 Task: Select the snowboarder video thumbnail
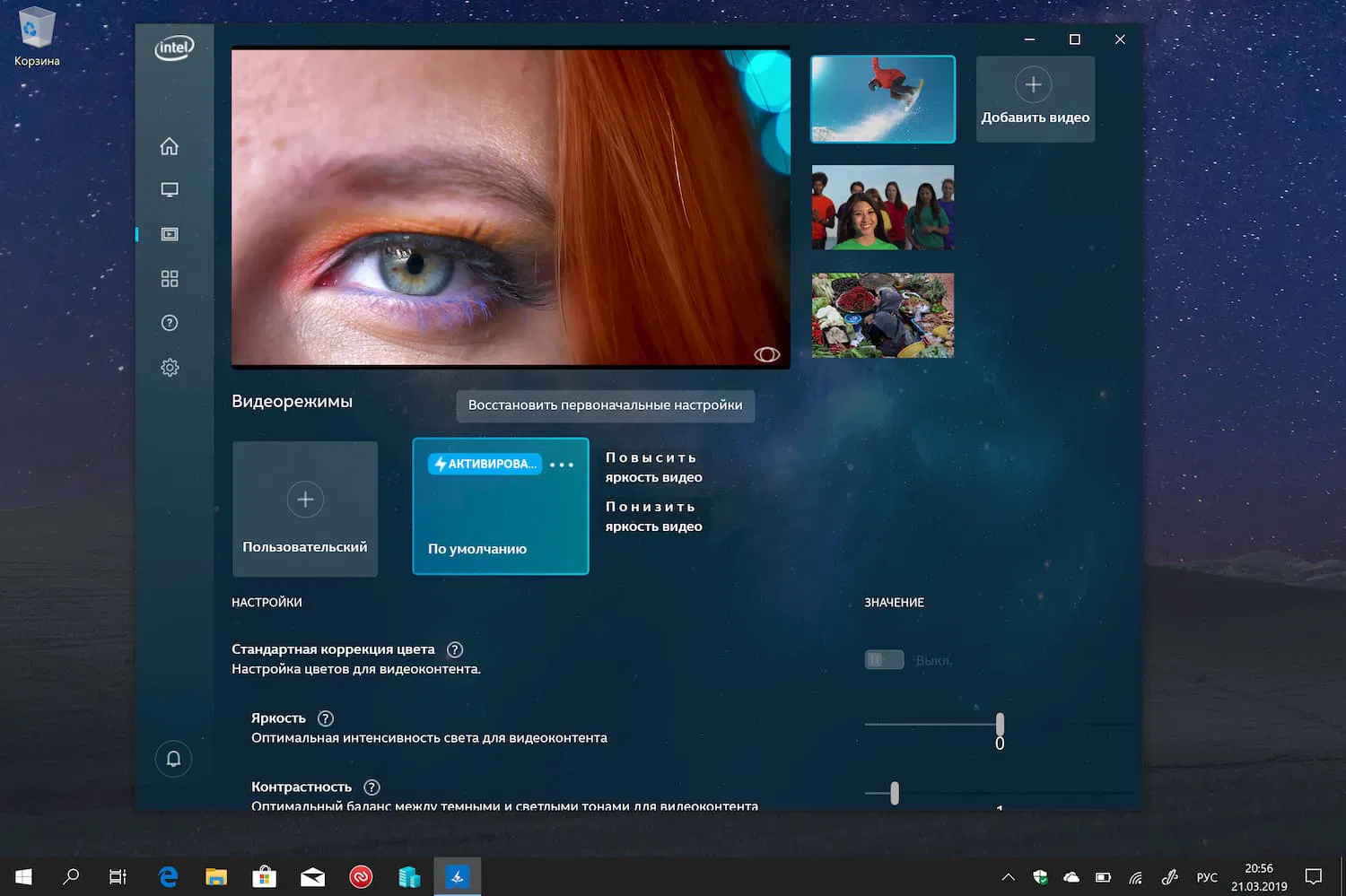point(882,99)
